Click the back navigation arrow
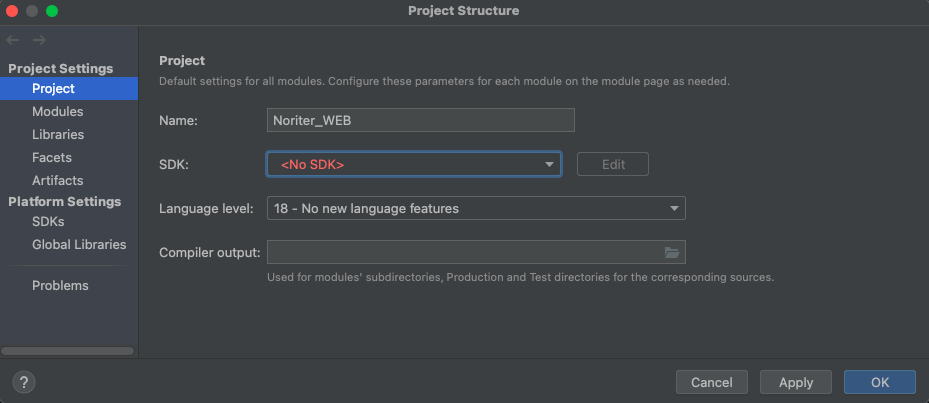 13,40
